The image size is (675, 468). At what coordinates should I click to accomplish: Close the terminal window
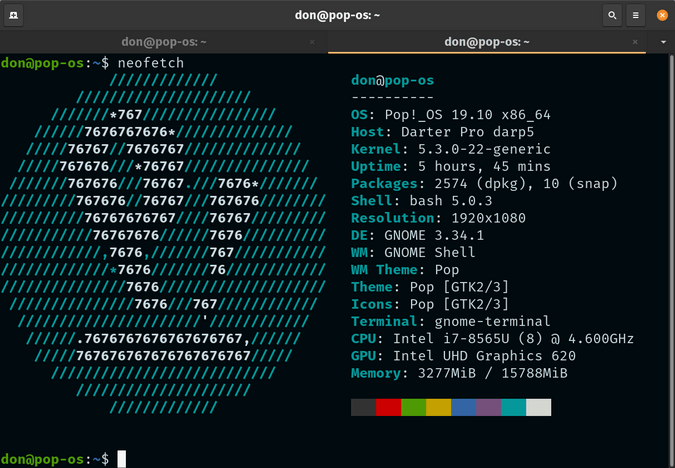point(661,16)
